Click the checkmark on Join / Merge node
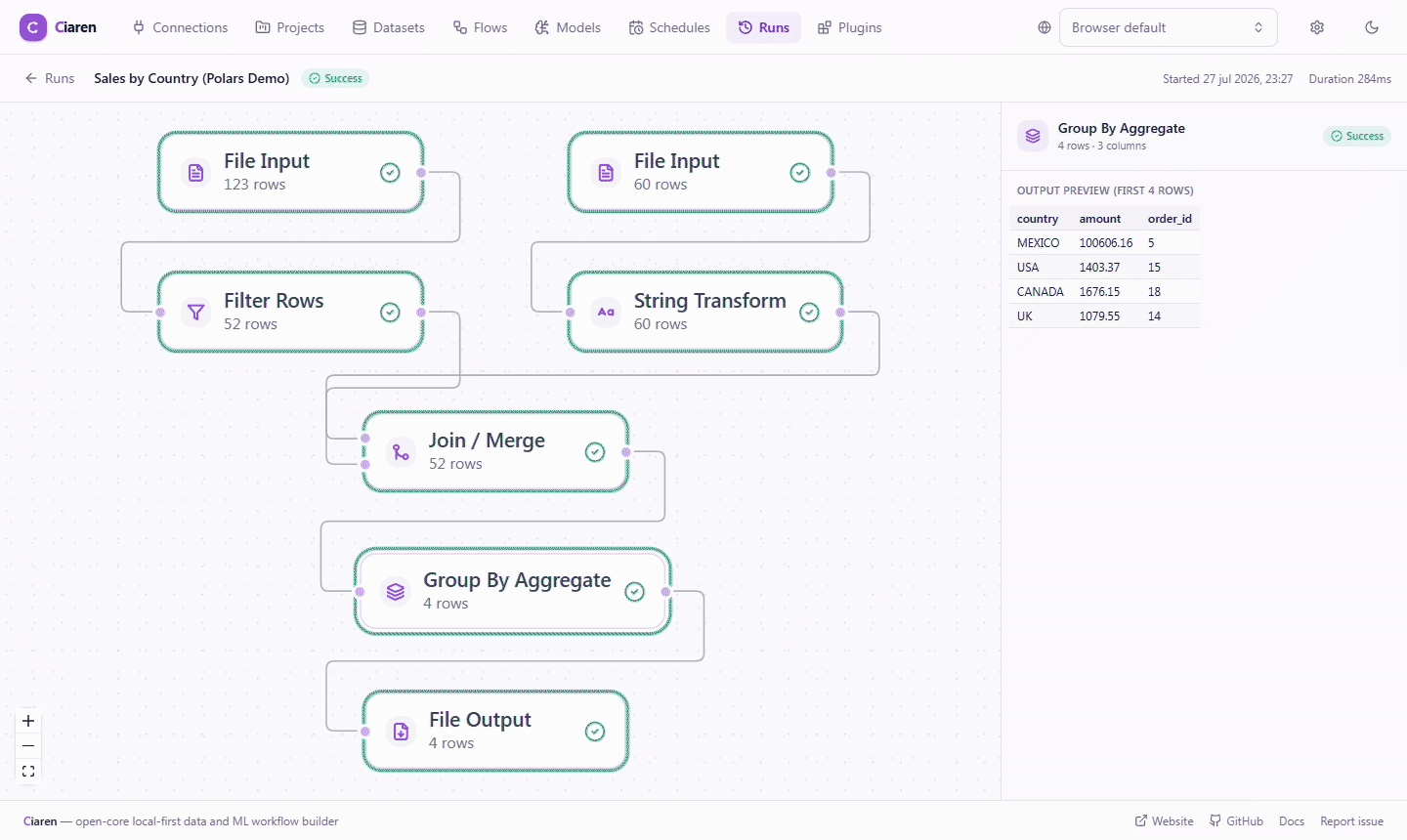Screen dimensions: 1407x840 pos(595,452)
